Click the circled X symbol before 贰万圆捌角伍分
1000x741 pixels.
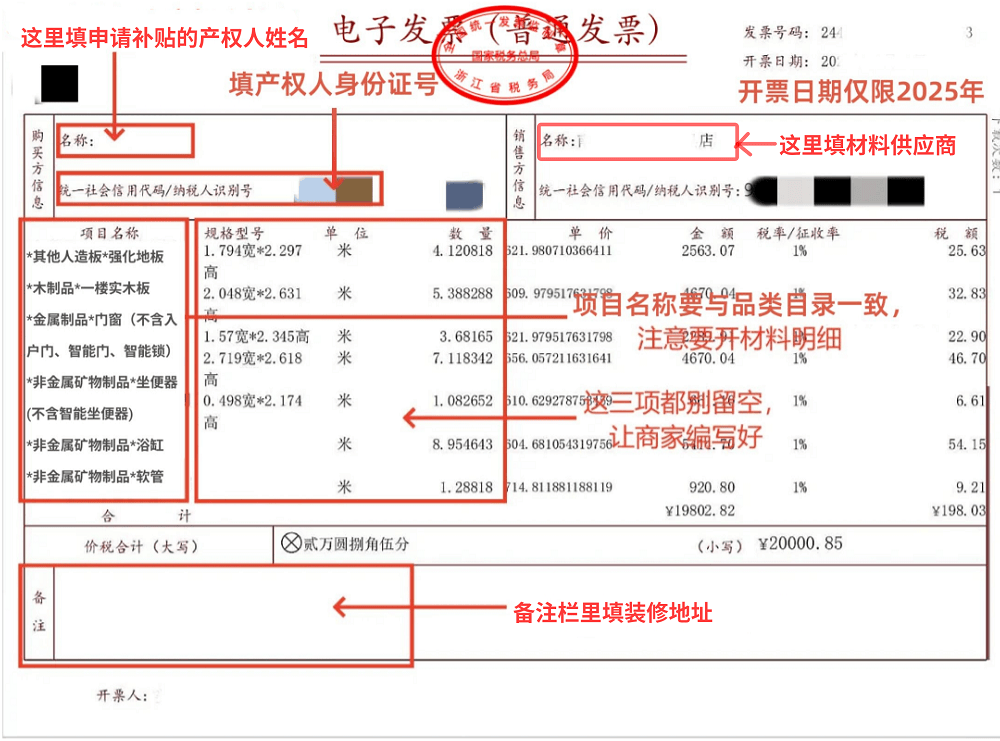pyautogui.click(x=291, y=544)
